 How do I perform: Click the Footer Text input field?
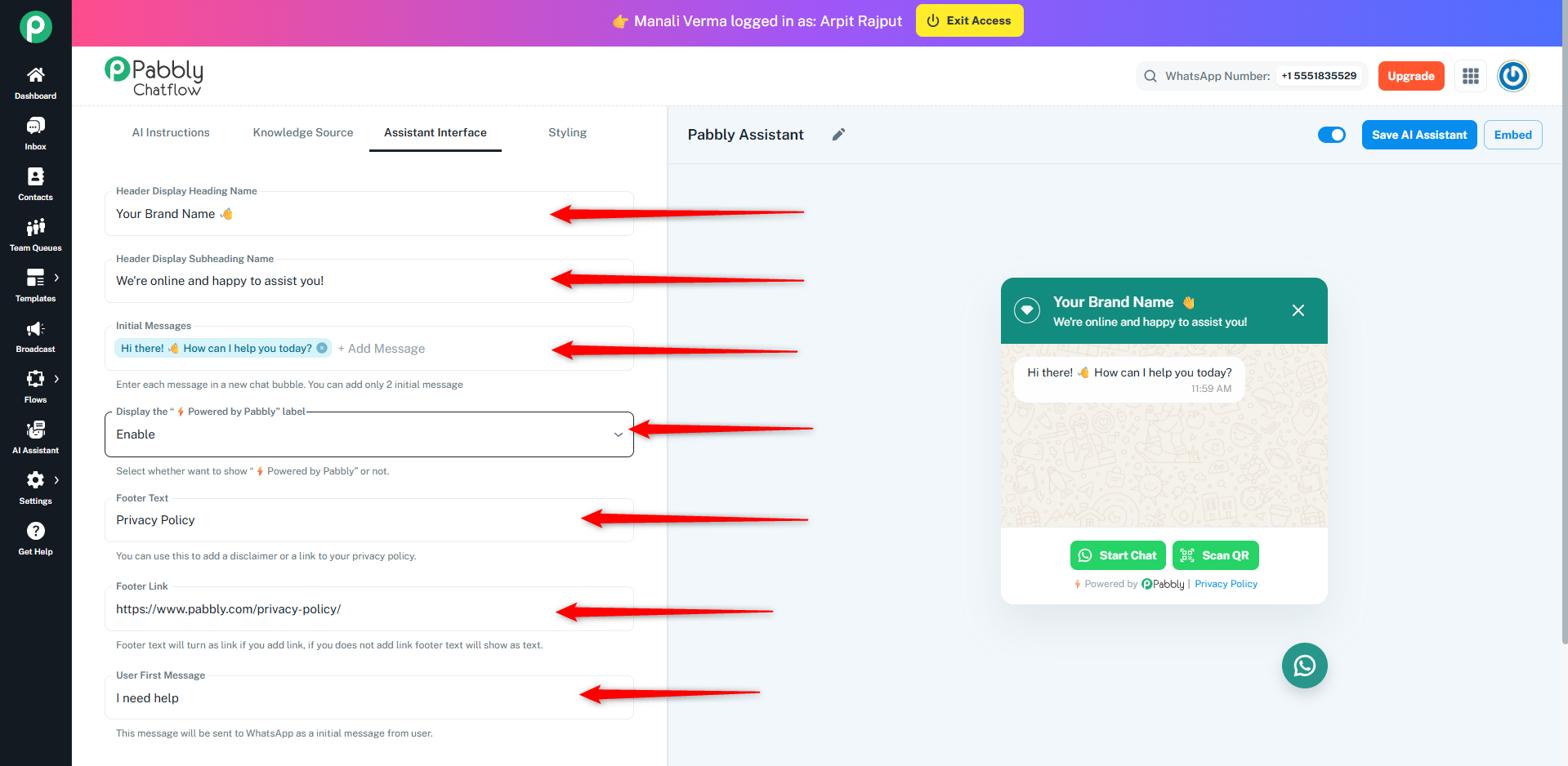[369, 520]
